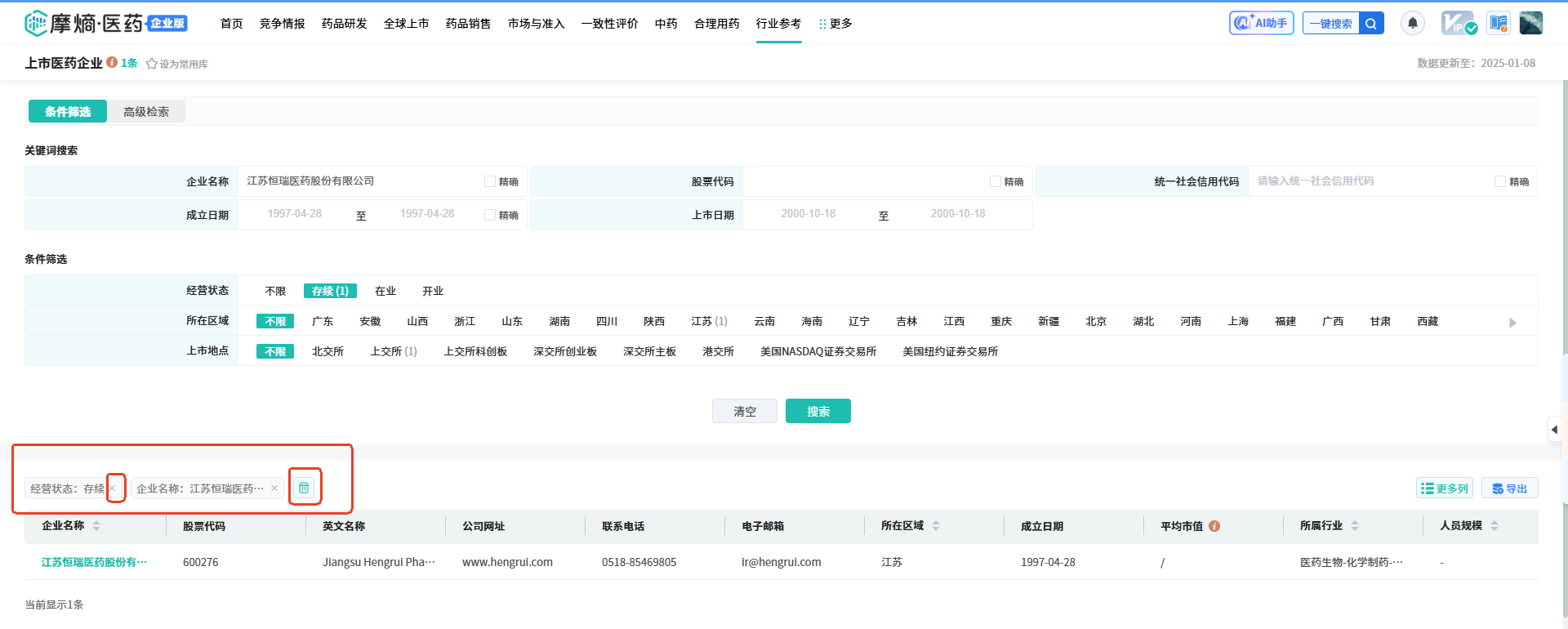Viewport: 1568px width, 629px height.
Task: Sort by 企业名称 column
Action: [96, 526]
